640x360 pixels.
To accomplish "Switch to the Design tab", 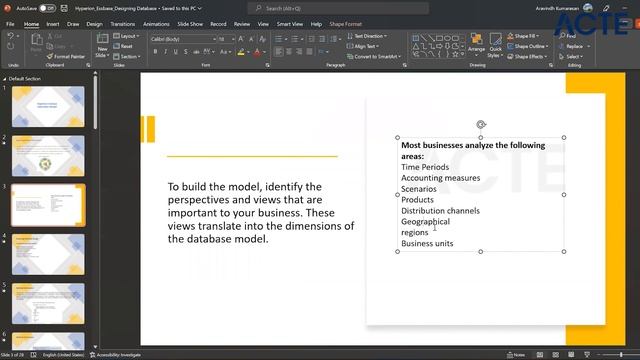I will pyautogui.click(x=94, y=24).
